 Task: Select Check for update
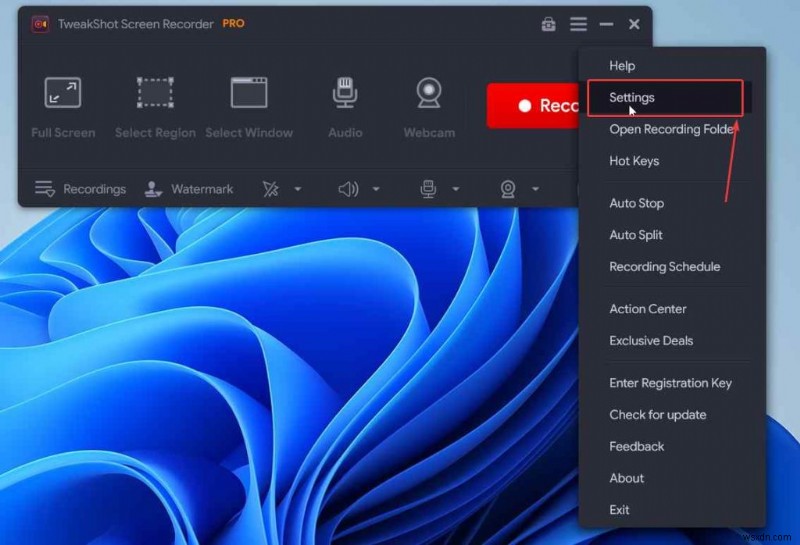click(658, 414)
